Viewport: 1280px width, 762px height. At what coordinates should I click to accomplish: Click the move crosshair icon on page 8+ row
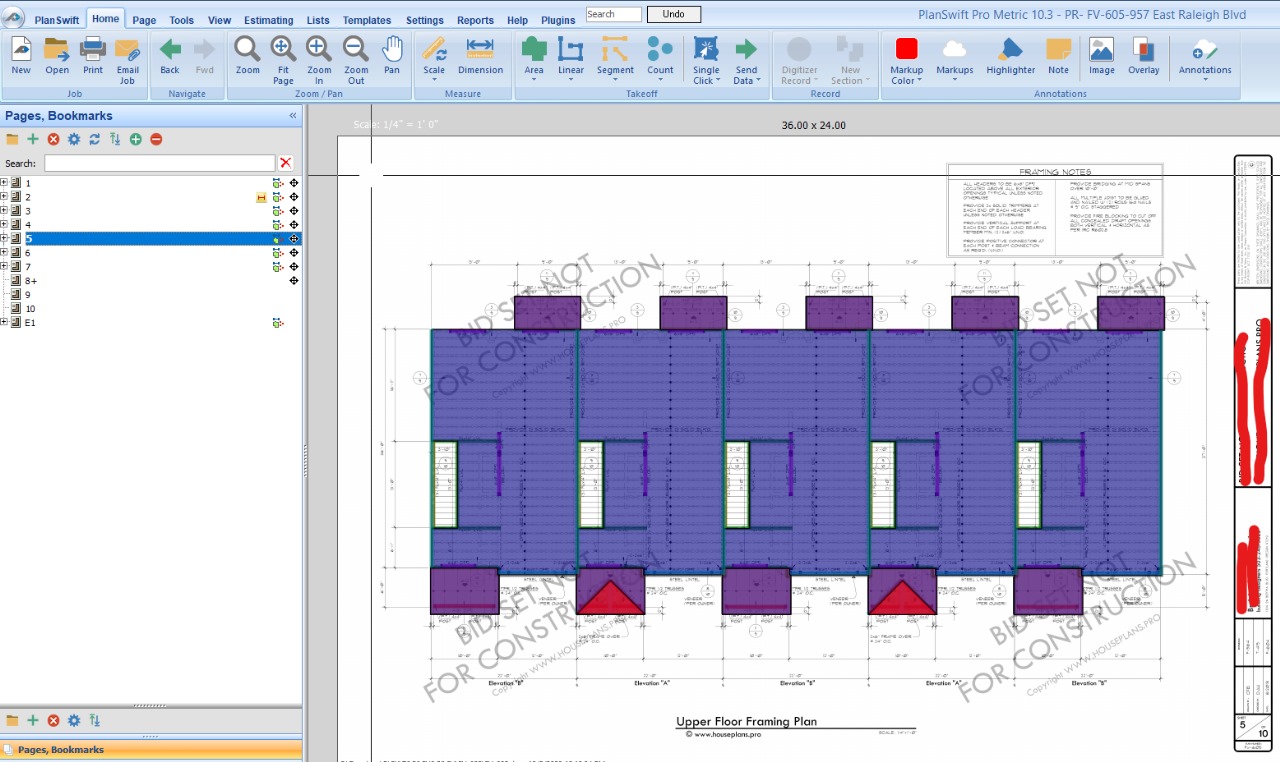pyautogui.click(x=294, y=281)
